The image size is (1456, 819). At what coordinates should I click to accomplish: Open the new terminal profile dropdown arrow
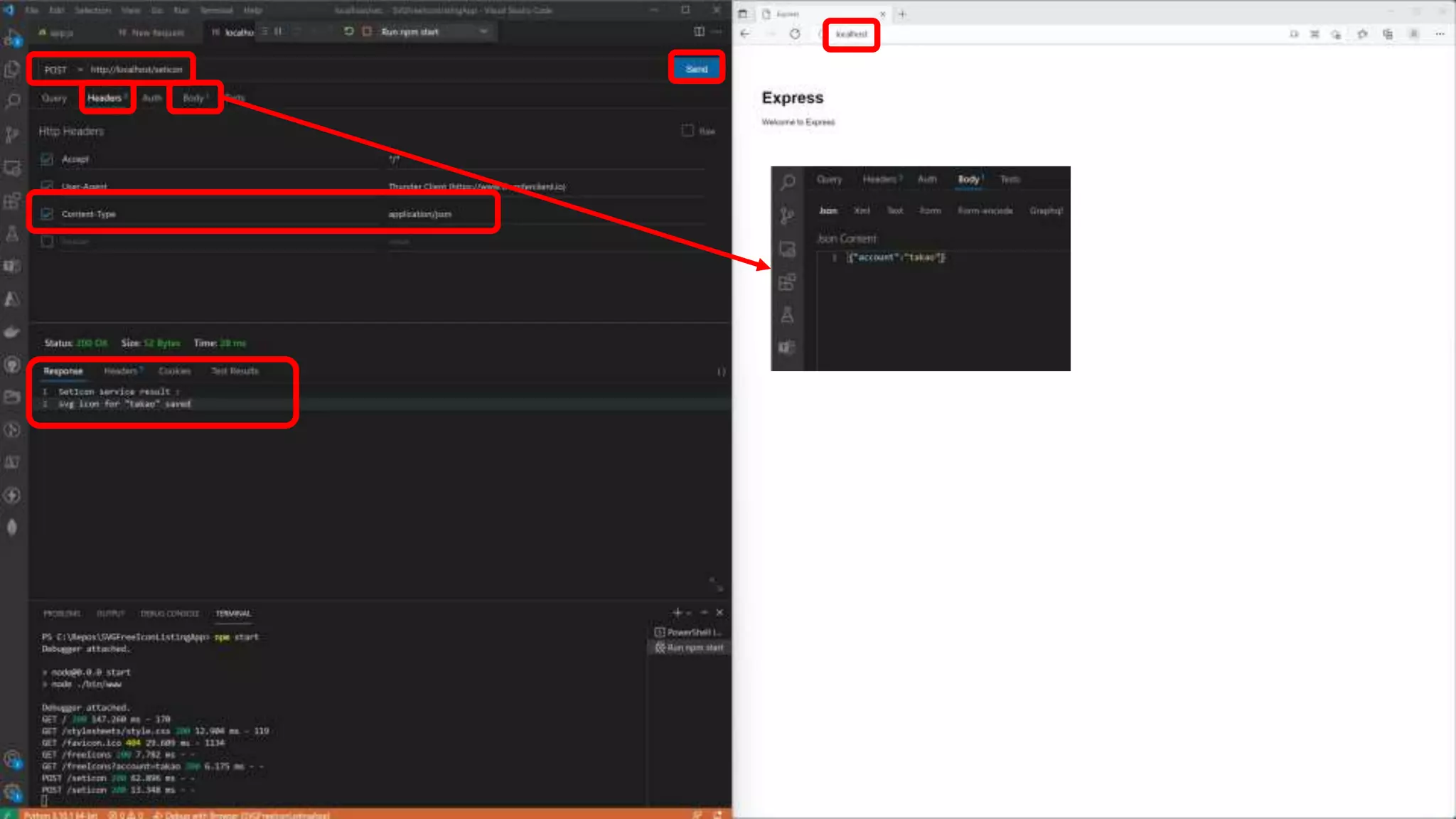click(x=689, y=613)
